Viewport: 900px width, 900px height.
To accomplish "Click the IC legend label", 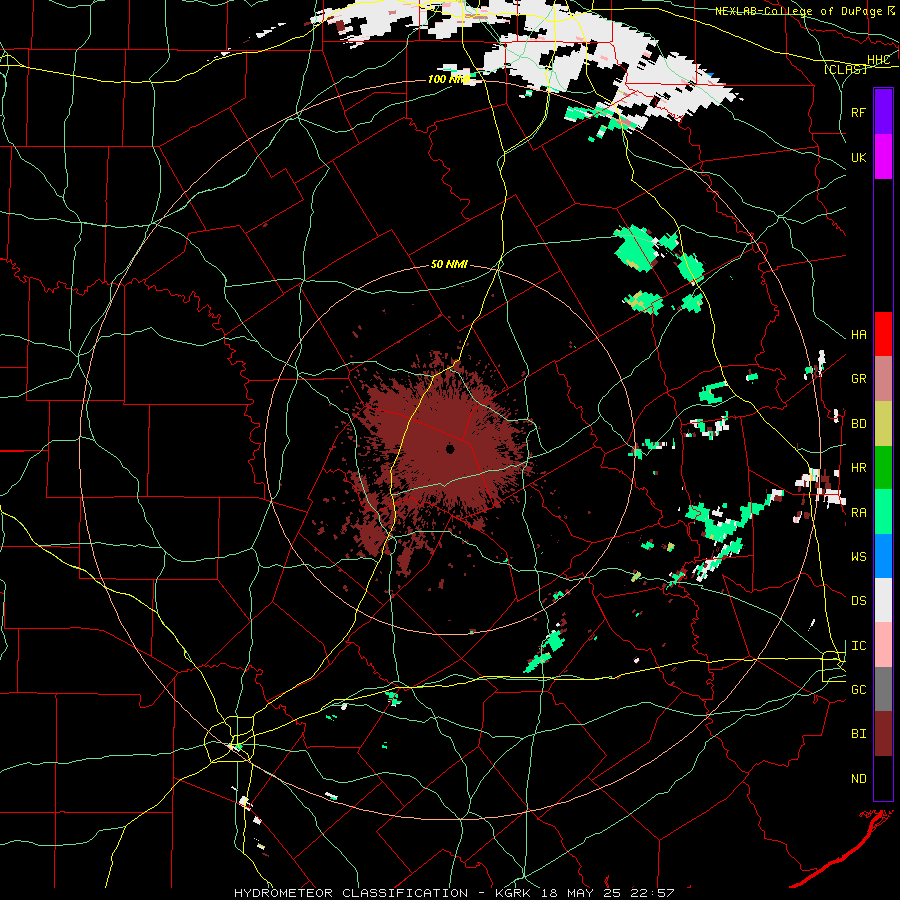I will tap(858, 646).
